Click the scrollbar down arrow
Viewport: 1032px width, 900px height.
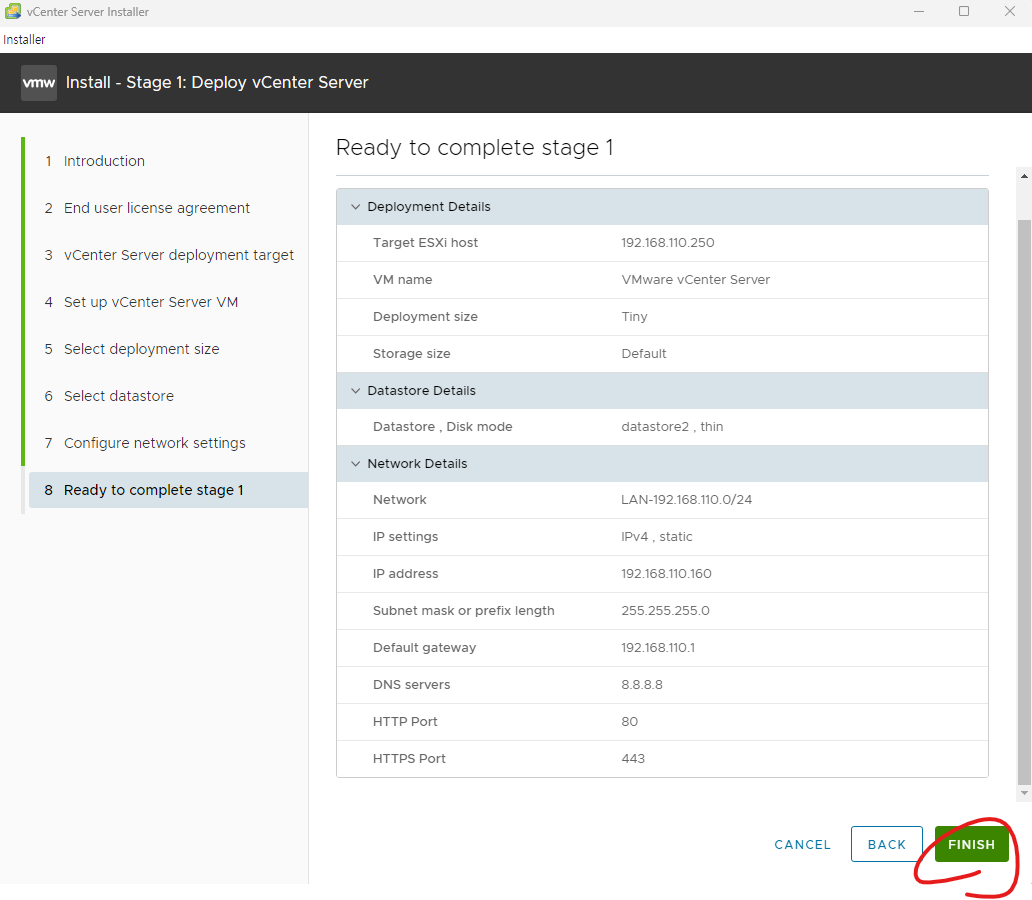1024,793
